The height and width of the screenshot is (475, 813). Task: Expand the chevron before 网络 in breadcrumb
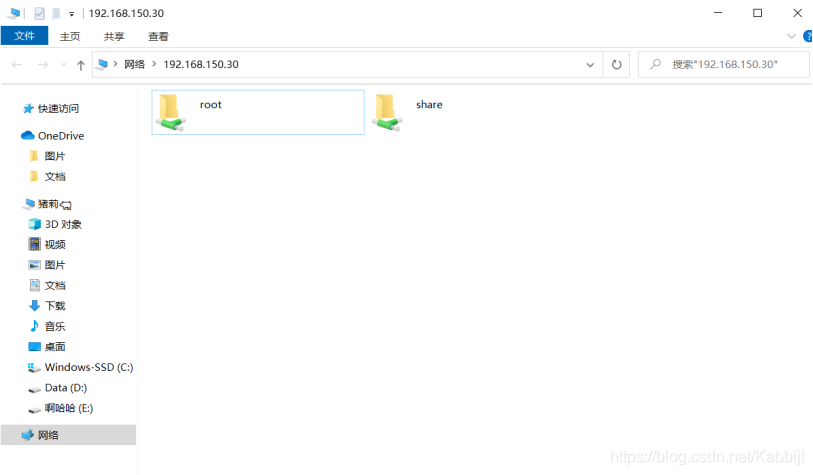[x=115, y=64]
